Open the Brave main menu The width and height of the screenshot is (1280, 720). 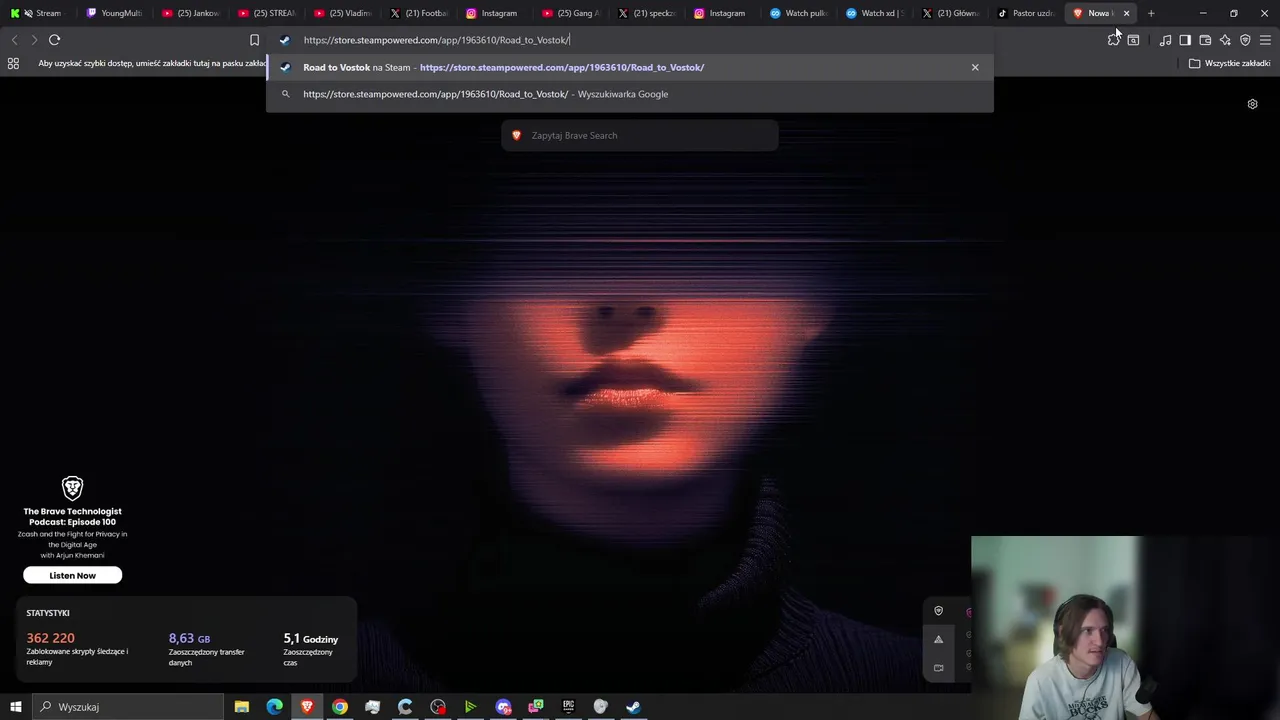click(1265, 40)
